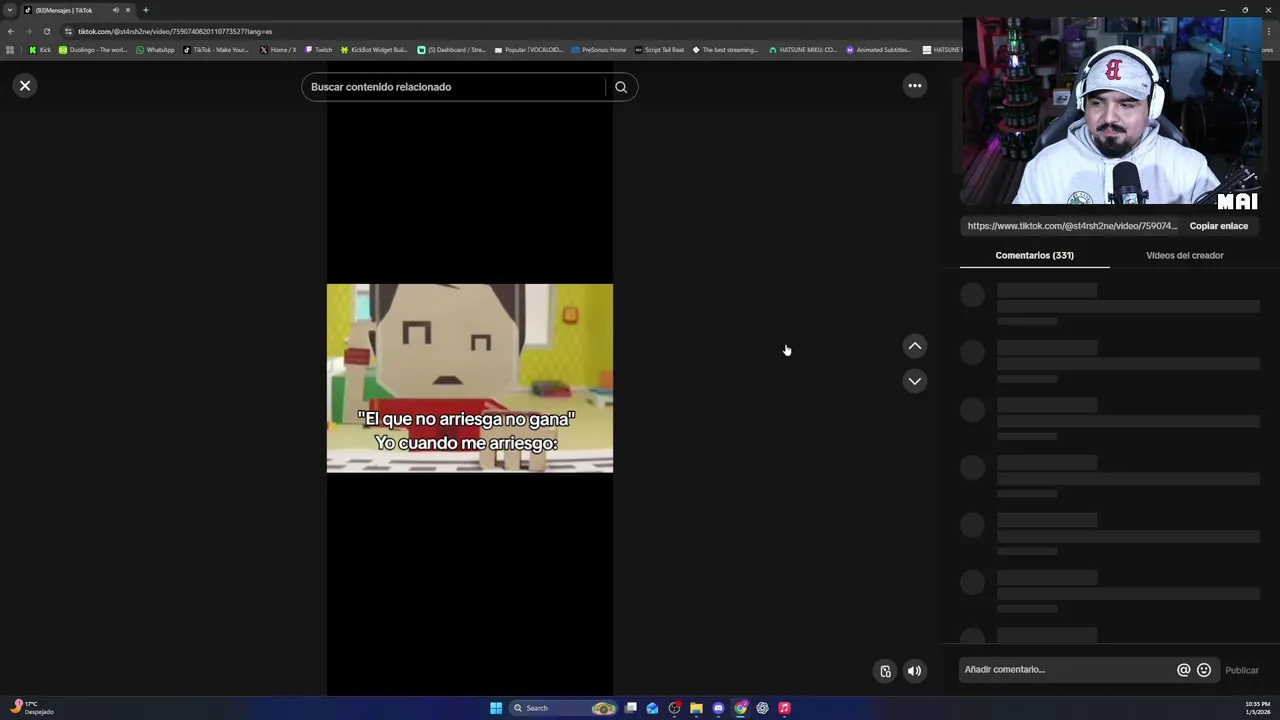Focus the Añadir comentario field
1280x720 pixels.
(x=1067, y=670)
